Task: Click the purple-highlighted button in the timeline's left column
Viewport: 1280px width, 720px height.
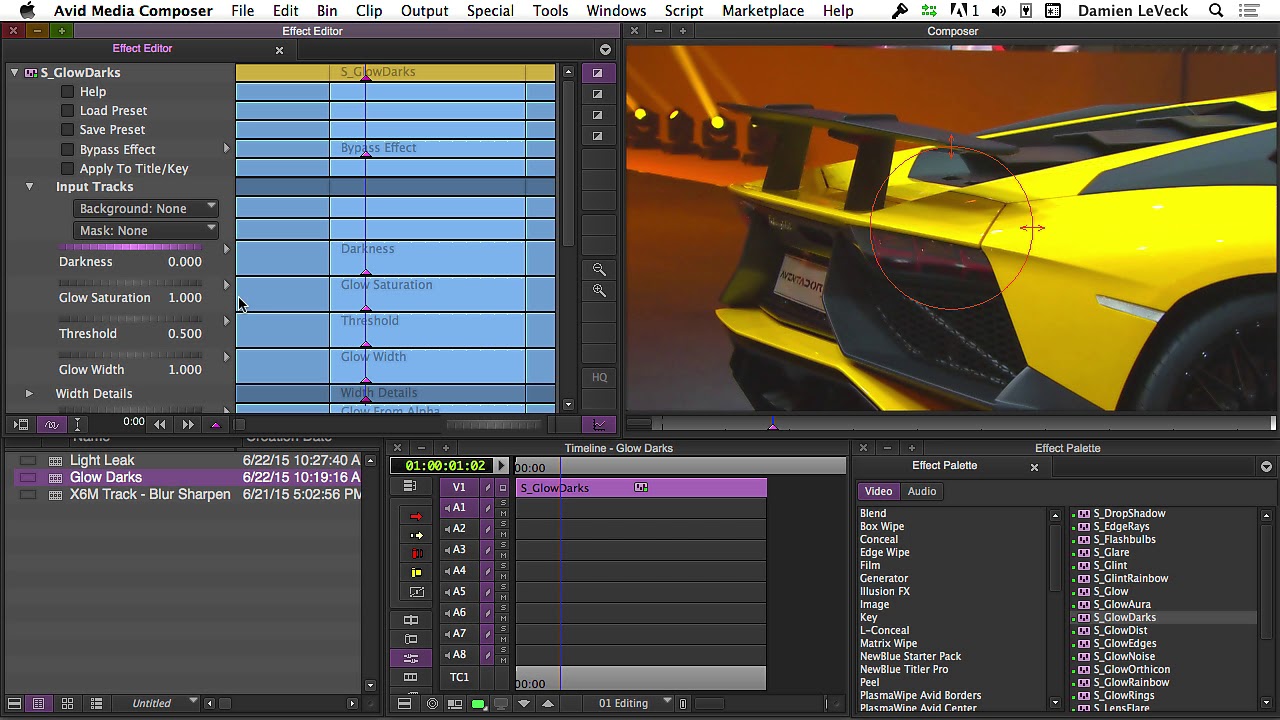Action: tap(411, 658)
